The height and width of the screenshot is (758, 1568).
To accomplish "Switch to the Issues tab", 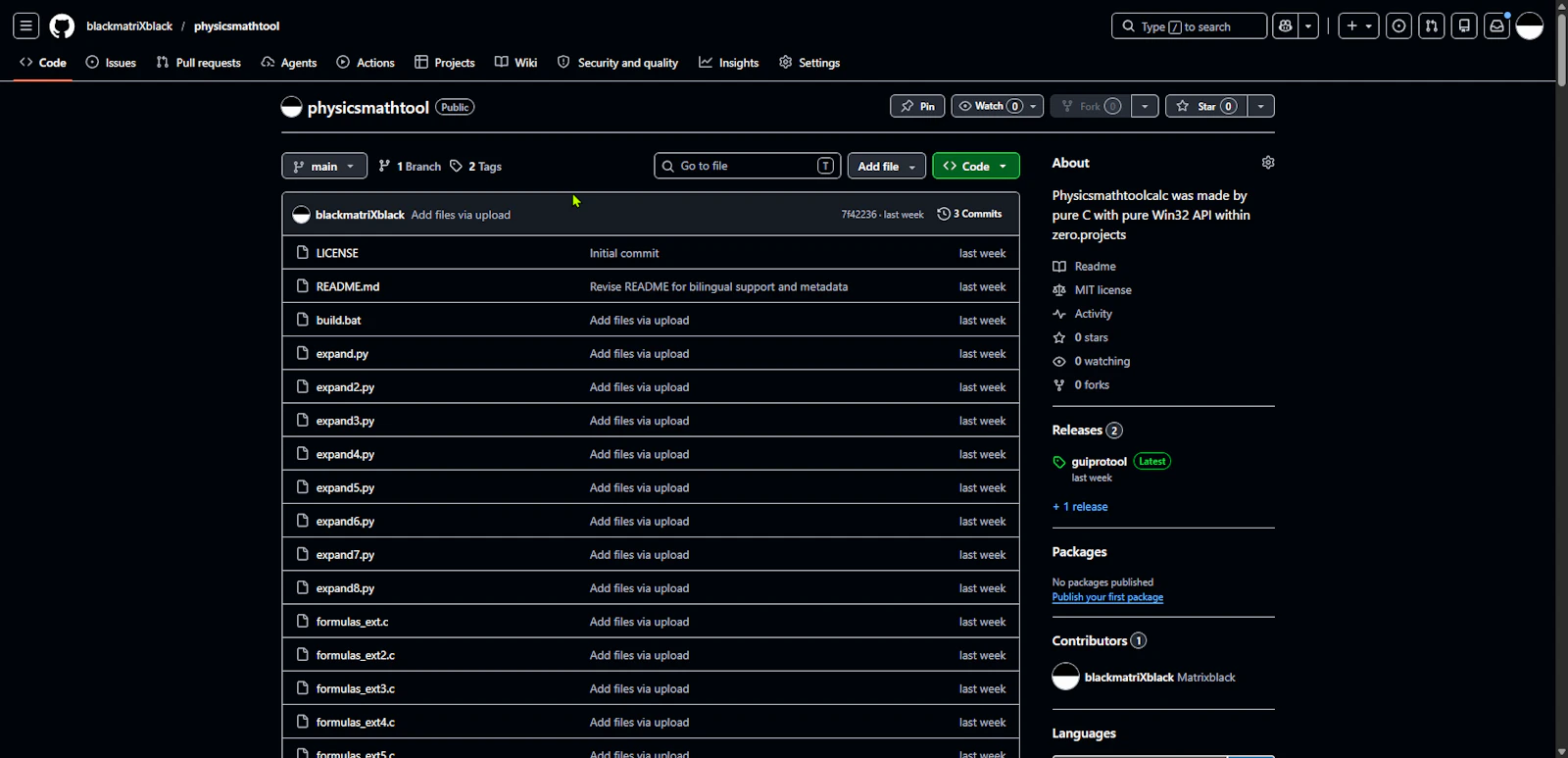I will click(x=111, y=63).
